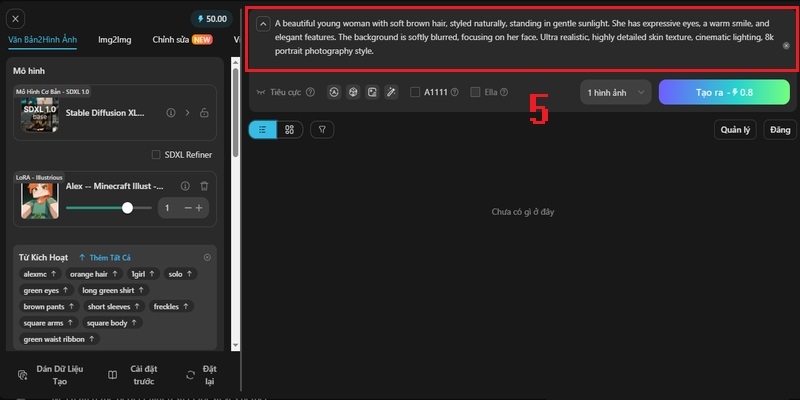The width and height of the screenshot is (800, 400).
Task: Click the Tạo ra generate button
Action: click(x=724, y=92)
